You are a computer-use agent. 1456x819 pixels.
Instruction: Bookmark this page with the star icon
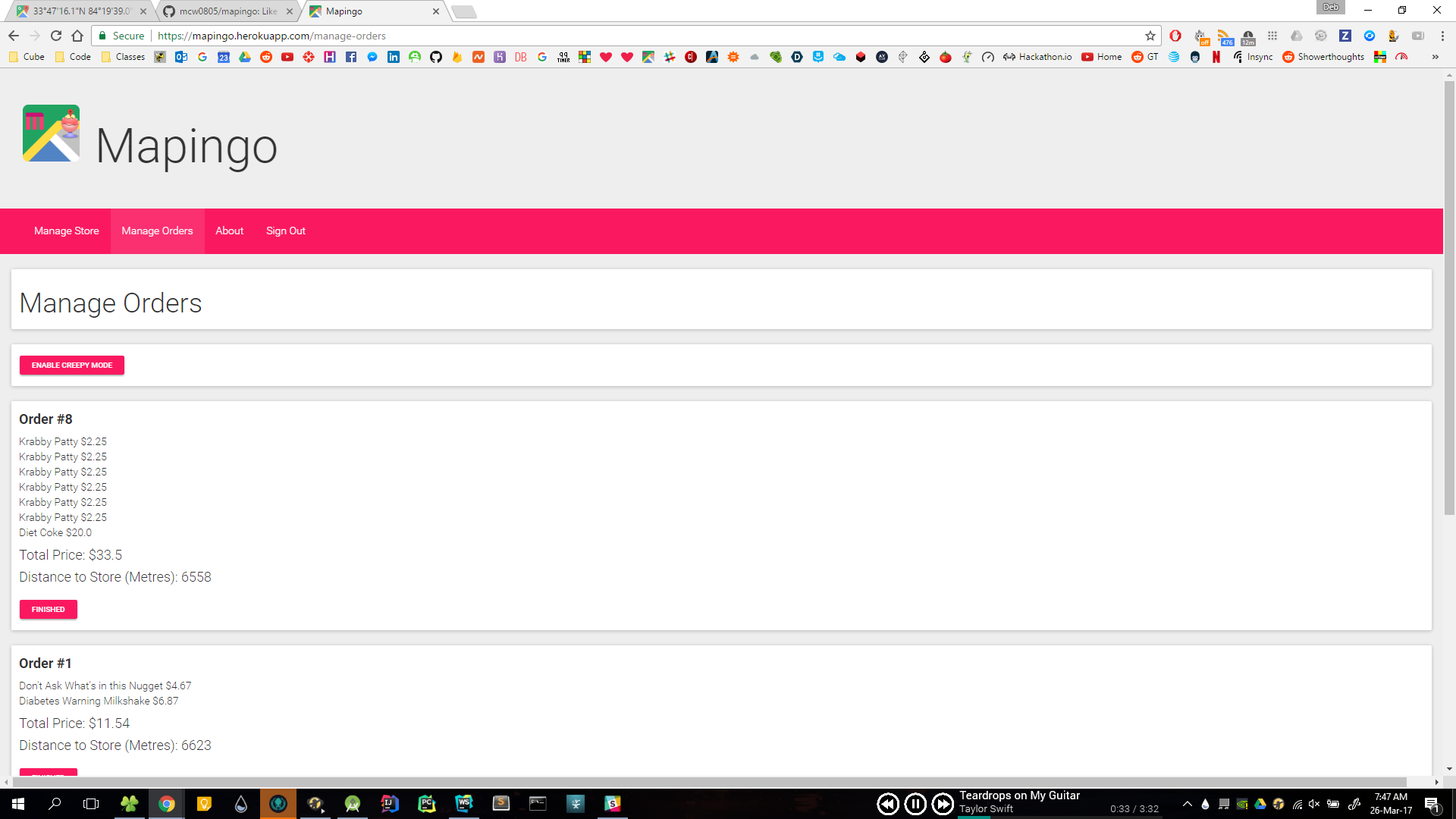point(1150,36)
